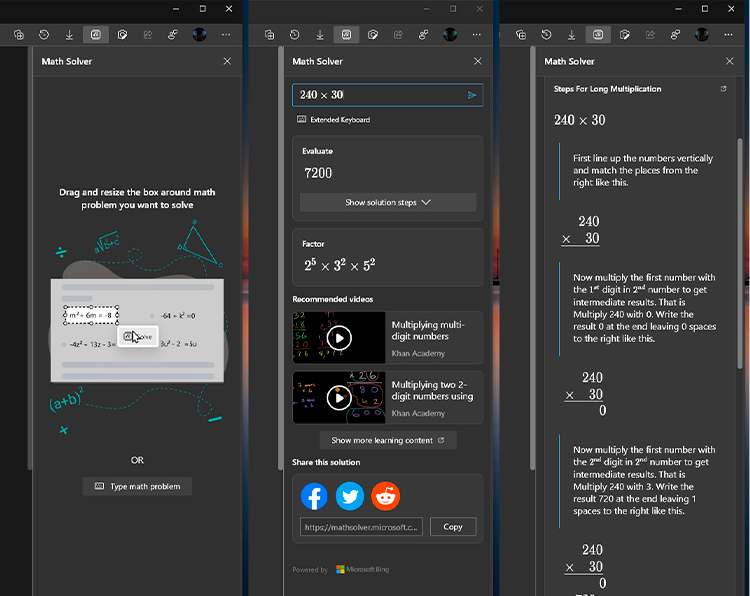Click Math Solver toolbar icon in left window

click(x=96, y=34)
